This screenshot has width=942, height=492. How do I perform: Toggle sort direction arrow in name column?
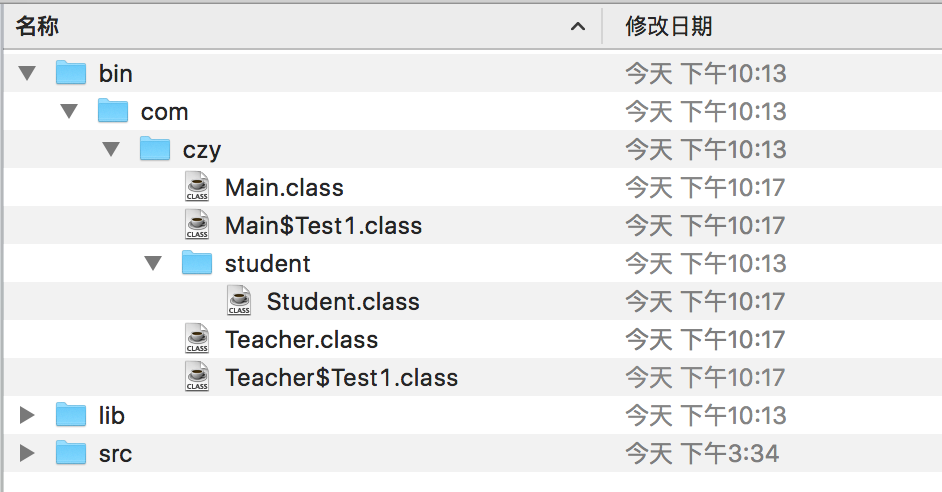pyautogui.click(x=578, y=26)
